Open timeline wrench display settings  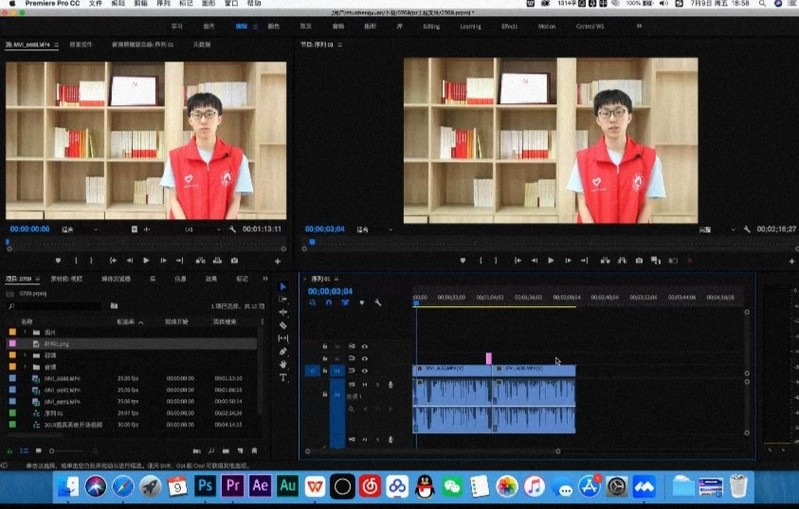point(378,303)
